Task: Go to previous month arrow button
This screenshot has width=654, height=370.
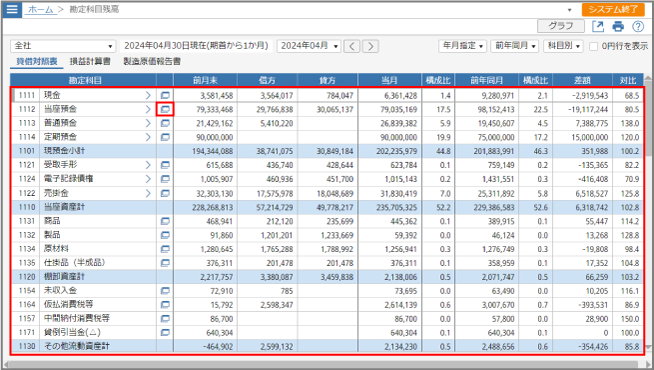Action: [352, 46]
